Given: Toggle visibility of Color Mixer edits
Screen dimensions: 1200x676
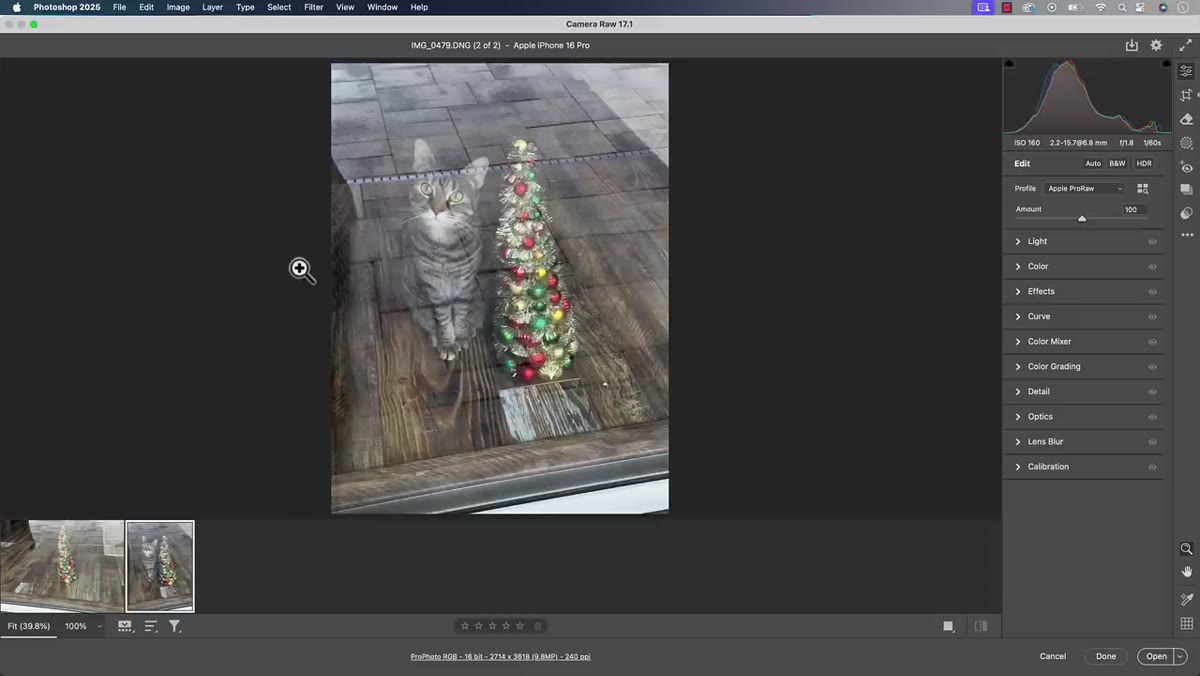Looking at the screenshot, I should tap(1152, 341).
